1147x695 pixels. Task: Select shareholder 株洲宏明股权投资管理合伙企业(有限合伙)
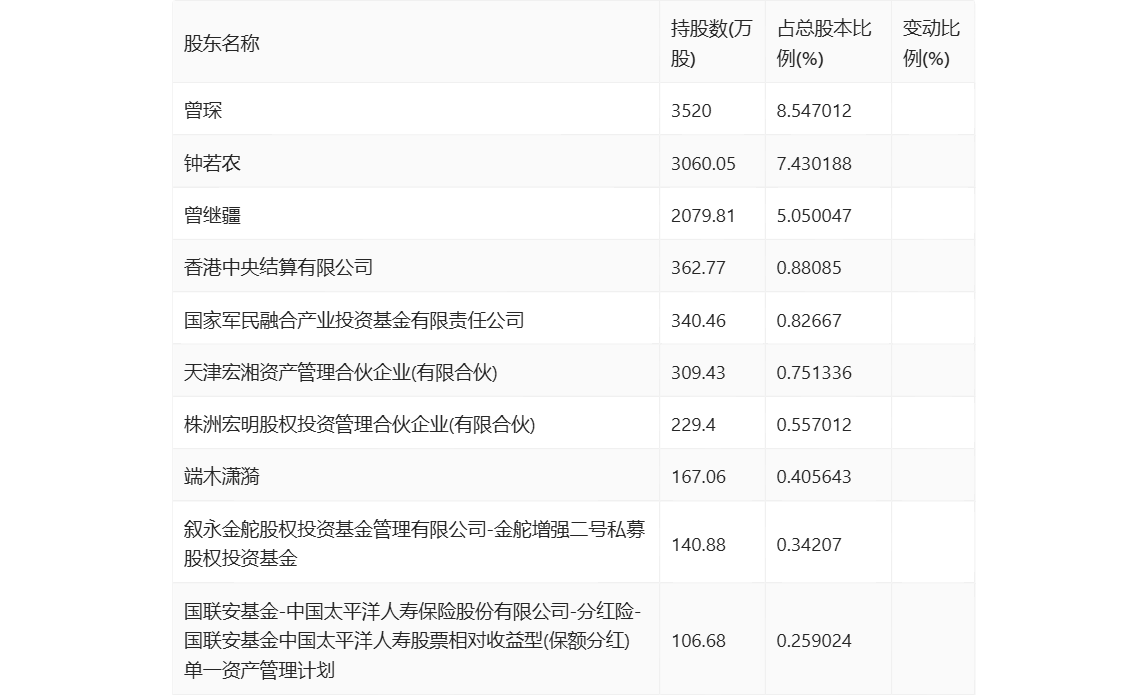tap(360, 424)
